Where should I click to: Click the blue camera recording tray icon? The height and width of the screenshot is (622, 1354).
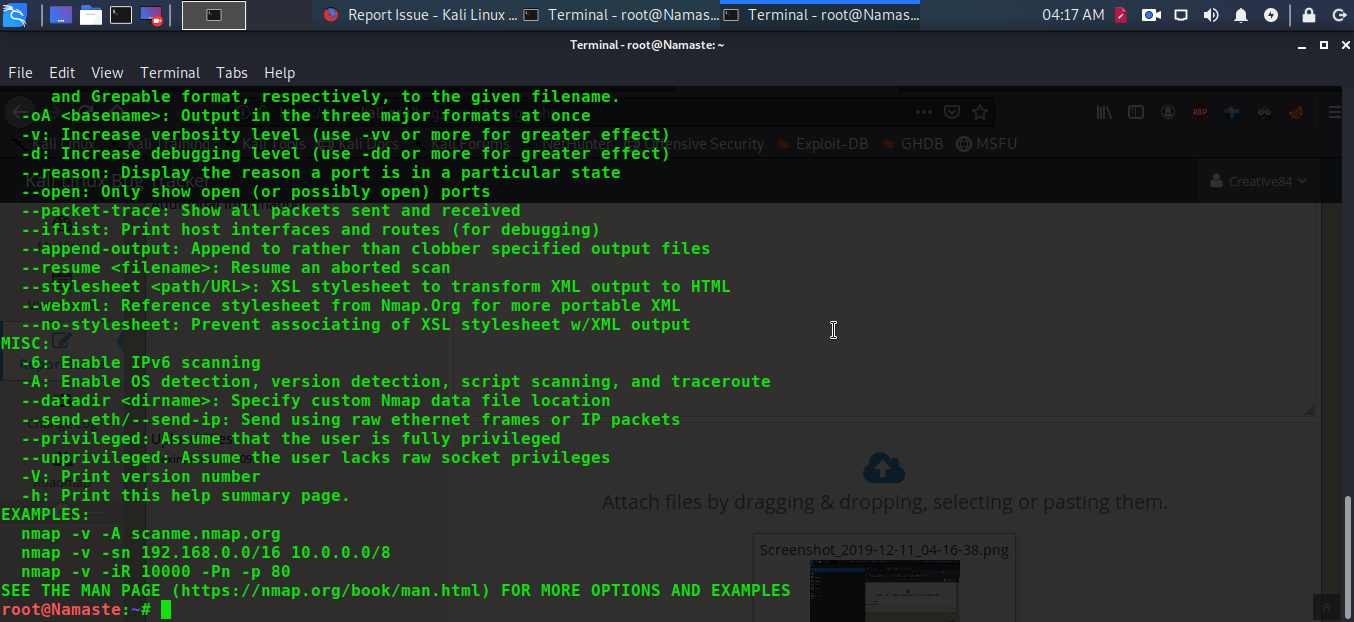click(x=1151, y=15)
